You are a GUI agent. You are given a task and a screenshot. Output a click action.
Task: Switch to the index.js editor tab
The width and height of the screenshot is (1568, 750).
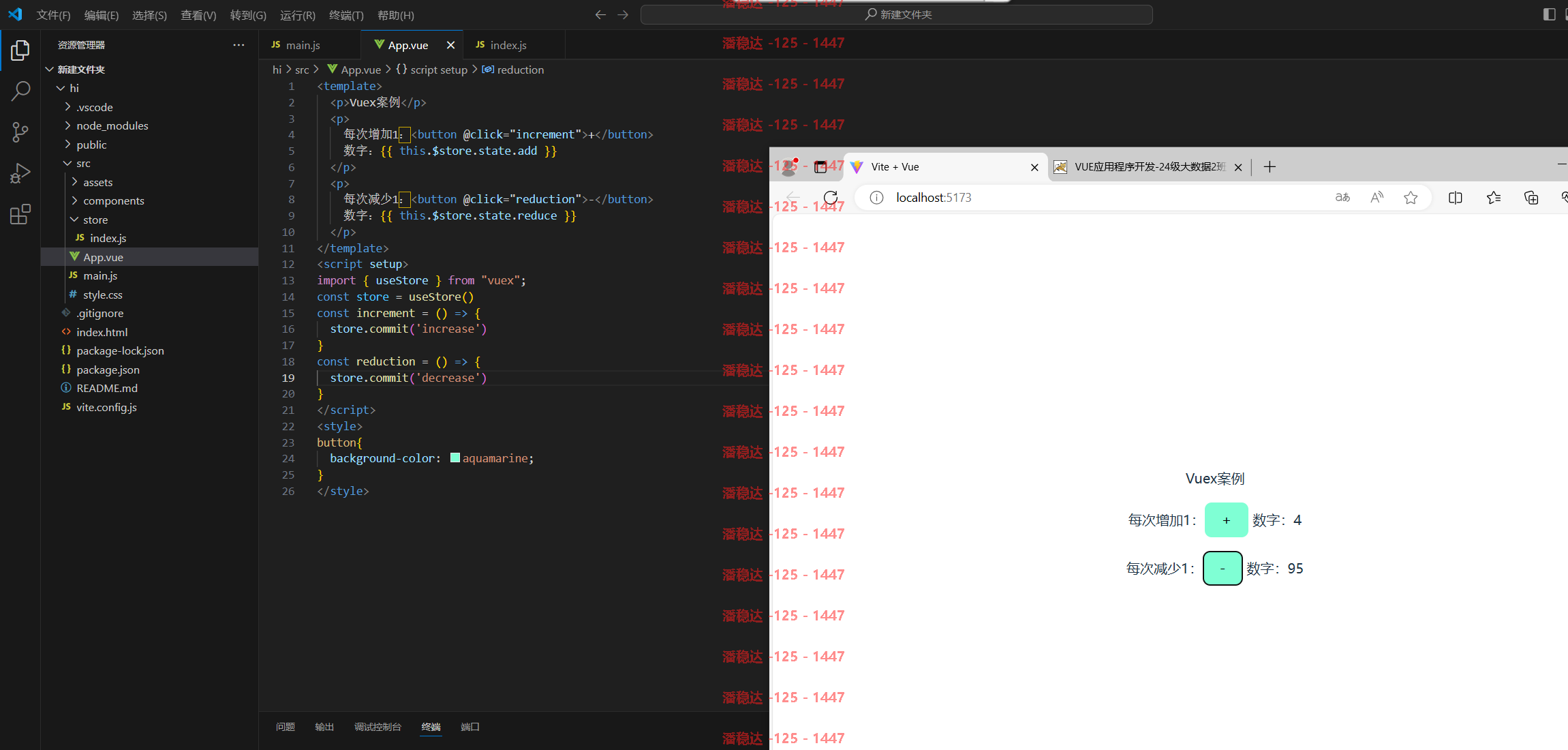(514, 45)
